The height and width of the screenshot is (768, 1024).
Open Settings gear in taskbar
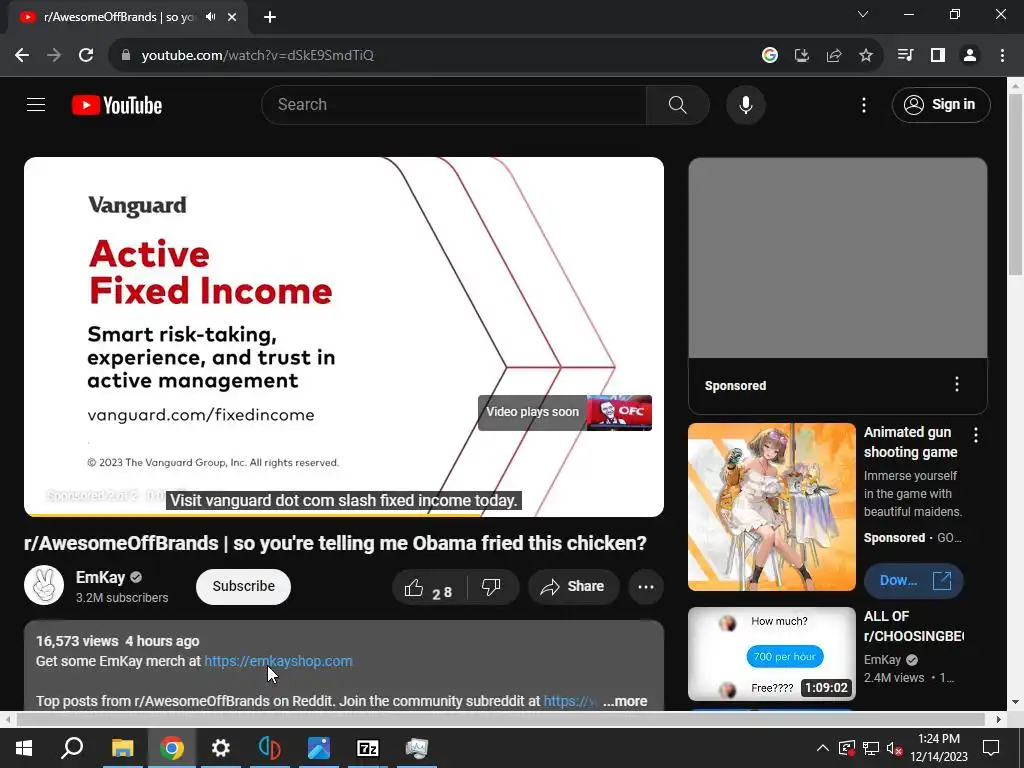[221, 748]
